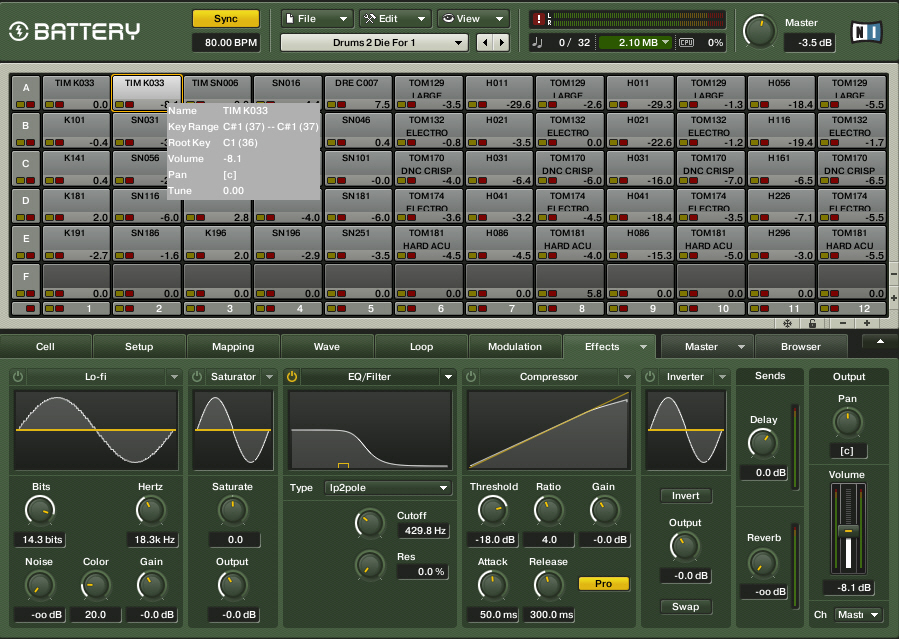
Task: Click the Battery logo icon
Action: tap(18, 31)
